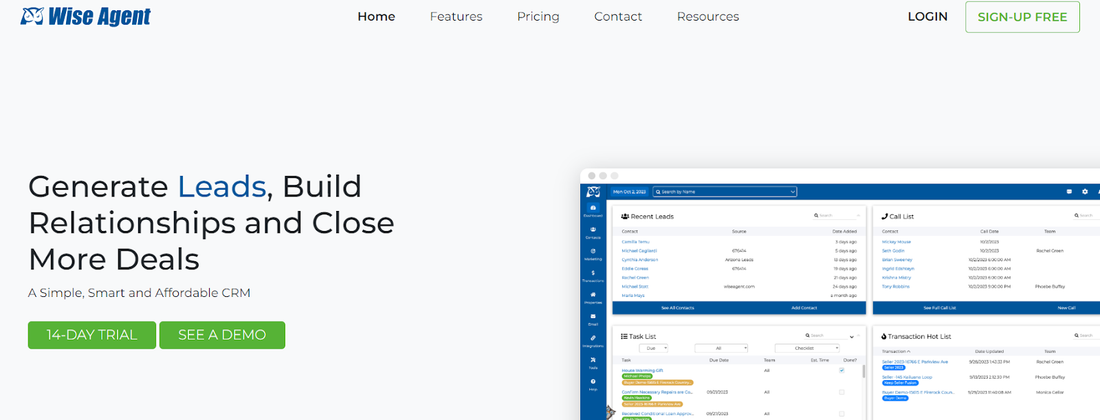Click See Full Call List button
Screen dimensions: 1100x420
click(939, 308)
